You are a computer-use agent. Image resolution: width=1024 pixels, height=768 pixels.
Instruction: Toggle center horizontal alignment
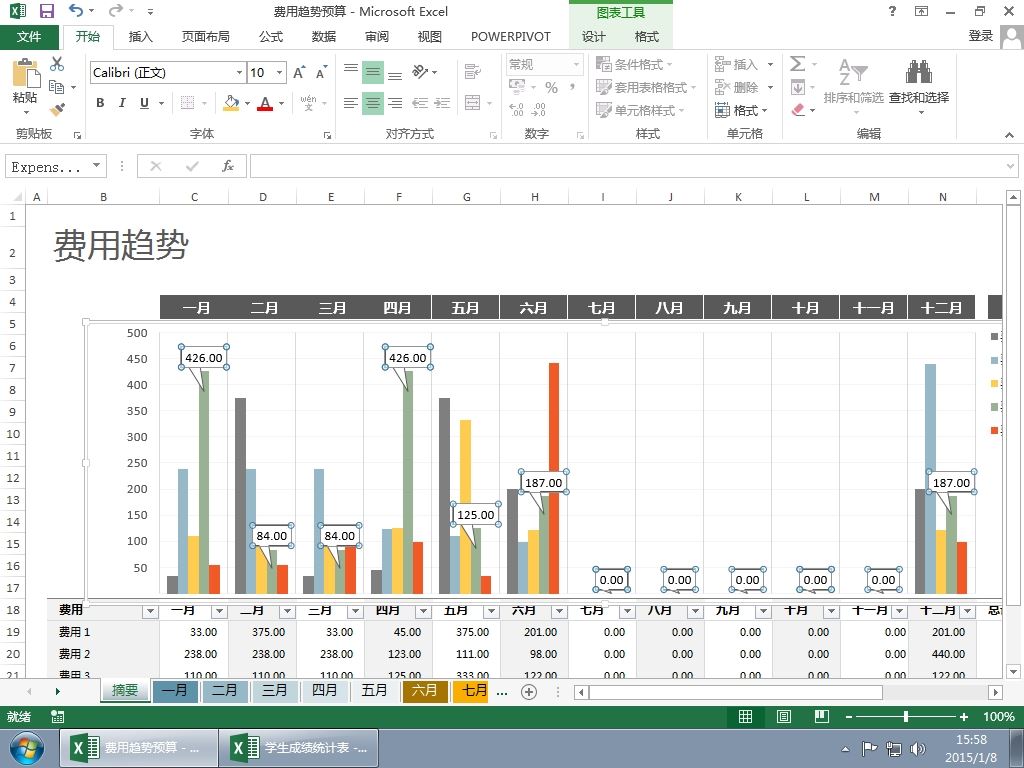373,103
